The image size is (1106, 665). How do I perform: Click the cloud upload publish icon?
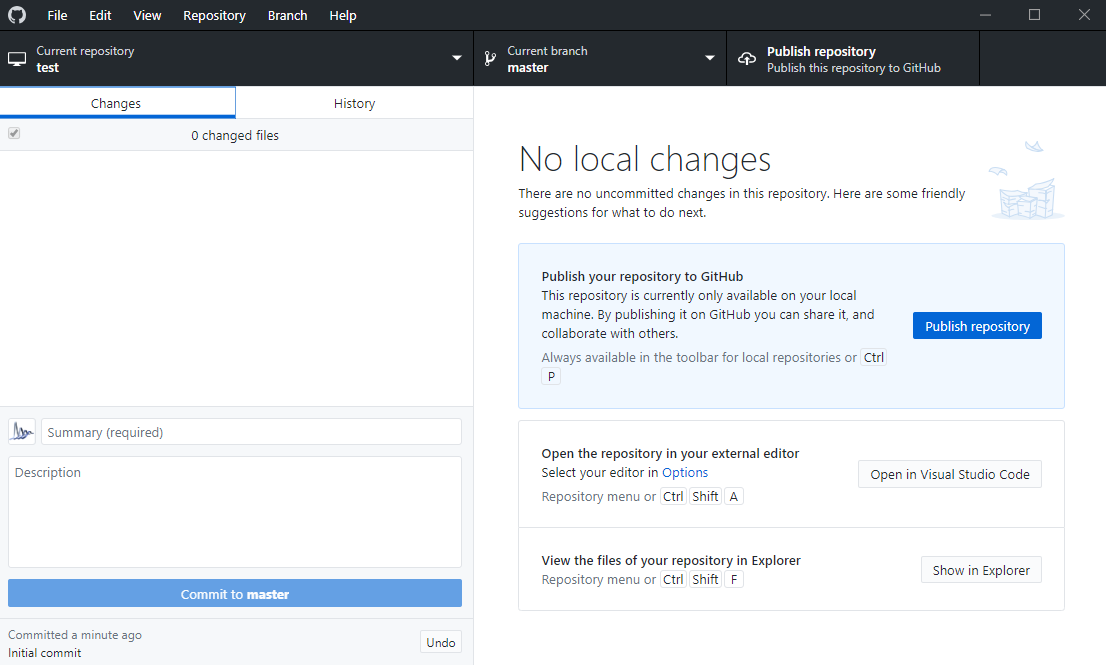click(746, 59)
